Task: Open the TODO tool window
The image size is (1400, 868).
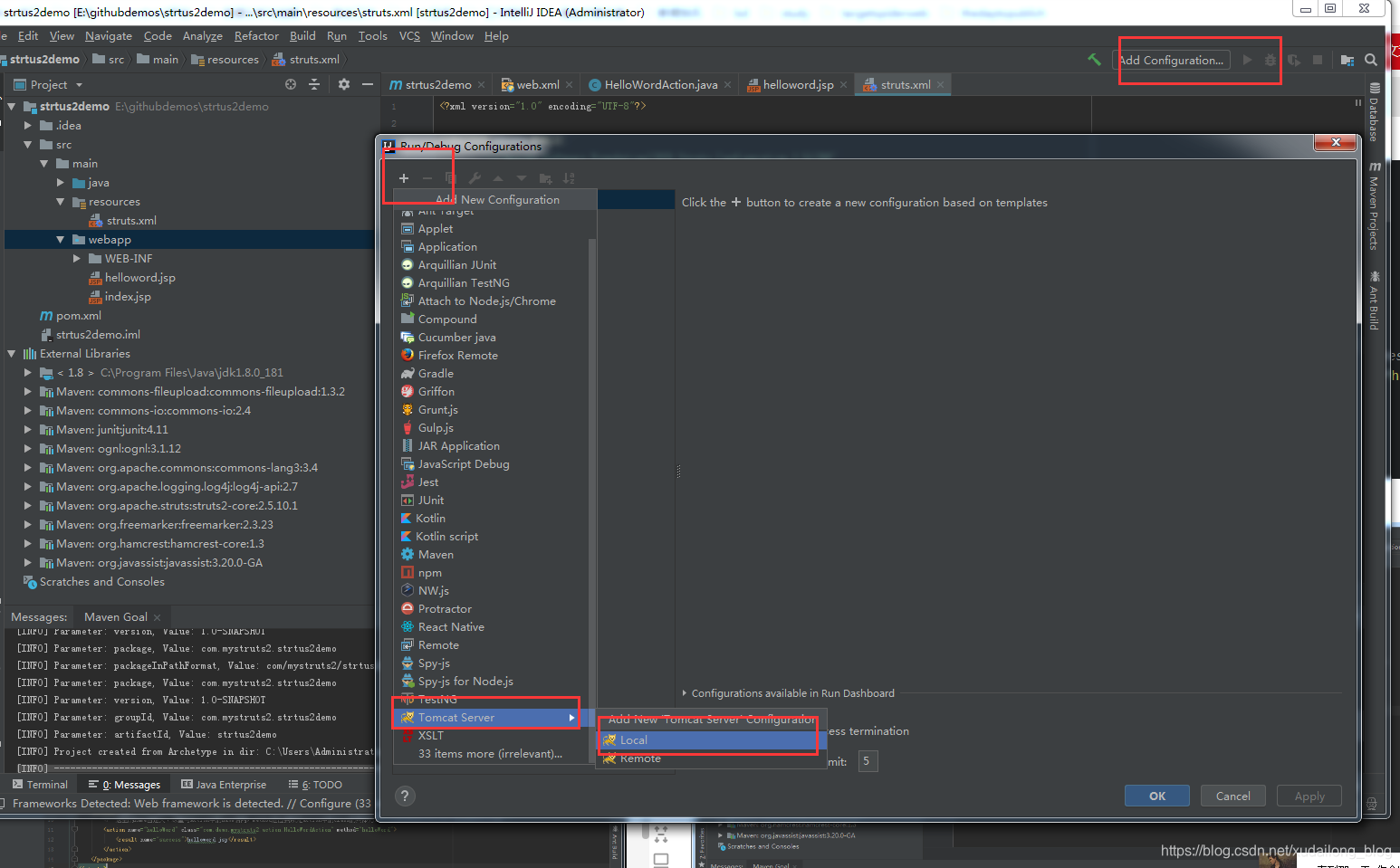Action: click(314, 785)
